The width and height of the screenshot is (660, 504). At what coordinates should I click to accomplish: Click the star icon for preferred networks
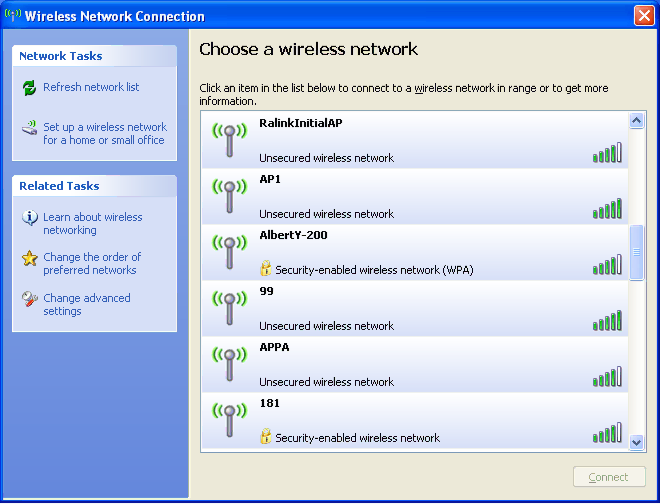(29, 258)
